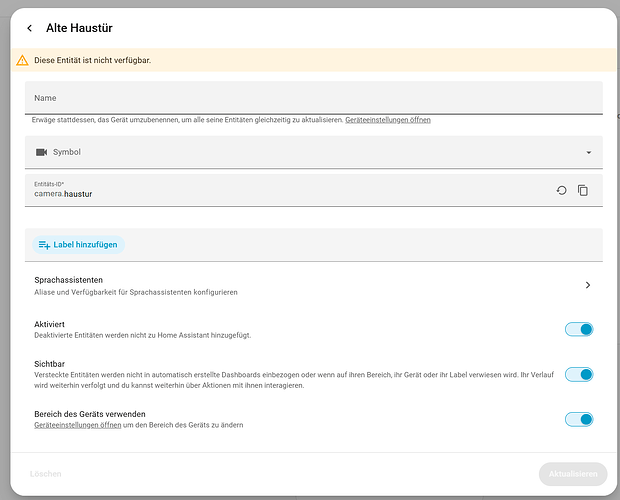Toggle the Sichtbar switch
The image size is (620, 500).
pos(579,374)
